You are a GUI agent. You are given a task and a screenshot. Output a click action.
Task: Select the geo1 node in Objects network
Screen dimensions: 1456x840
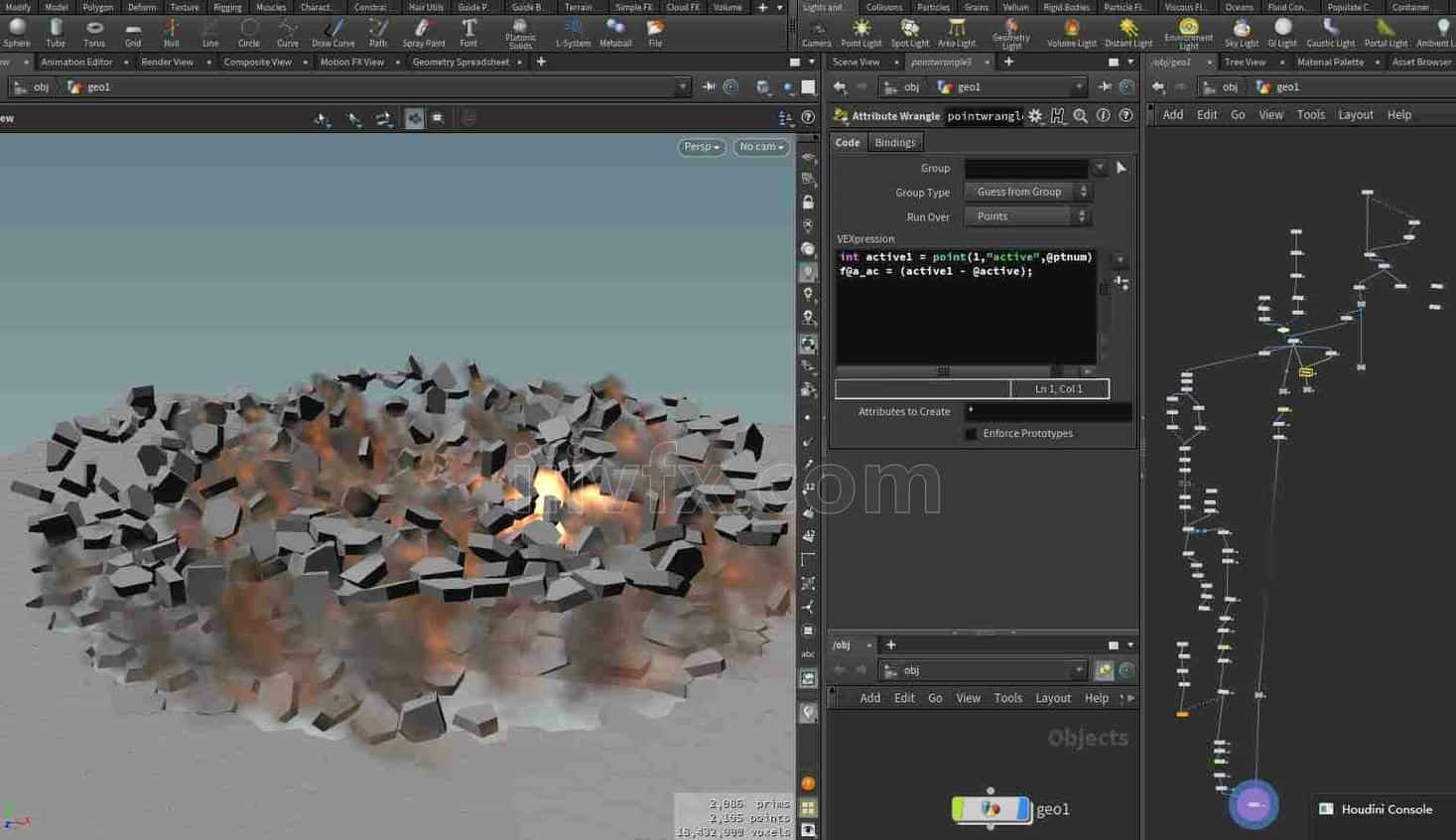(x=991, y=809)
